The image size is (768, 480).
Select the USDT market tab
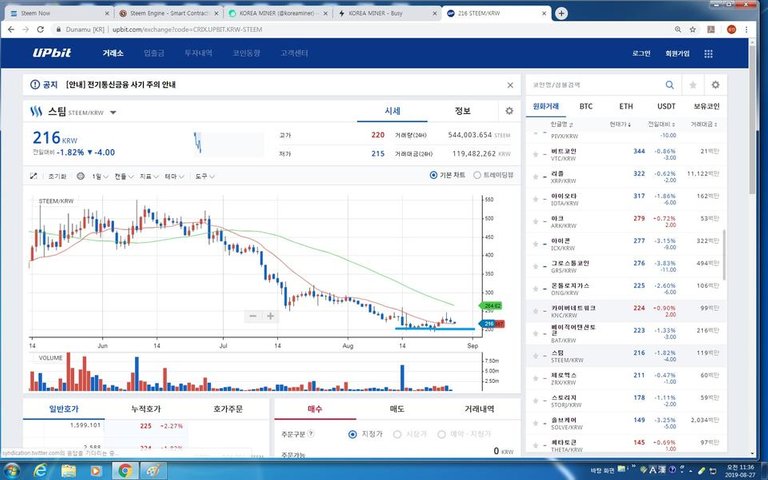pyautogui.click(x=666, y=106)
